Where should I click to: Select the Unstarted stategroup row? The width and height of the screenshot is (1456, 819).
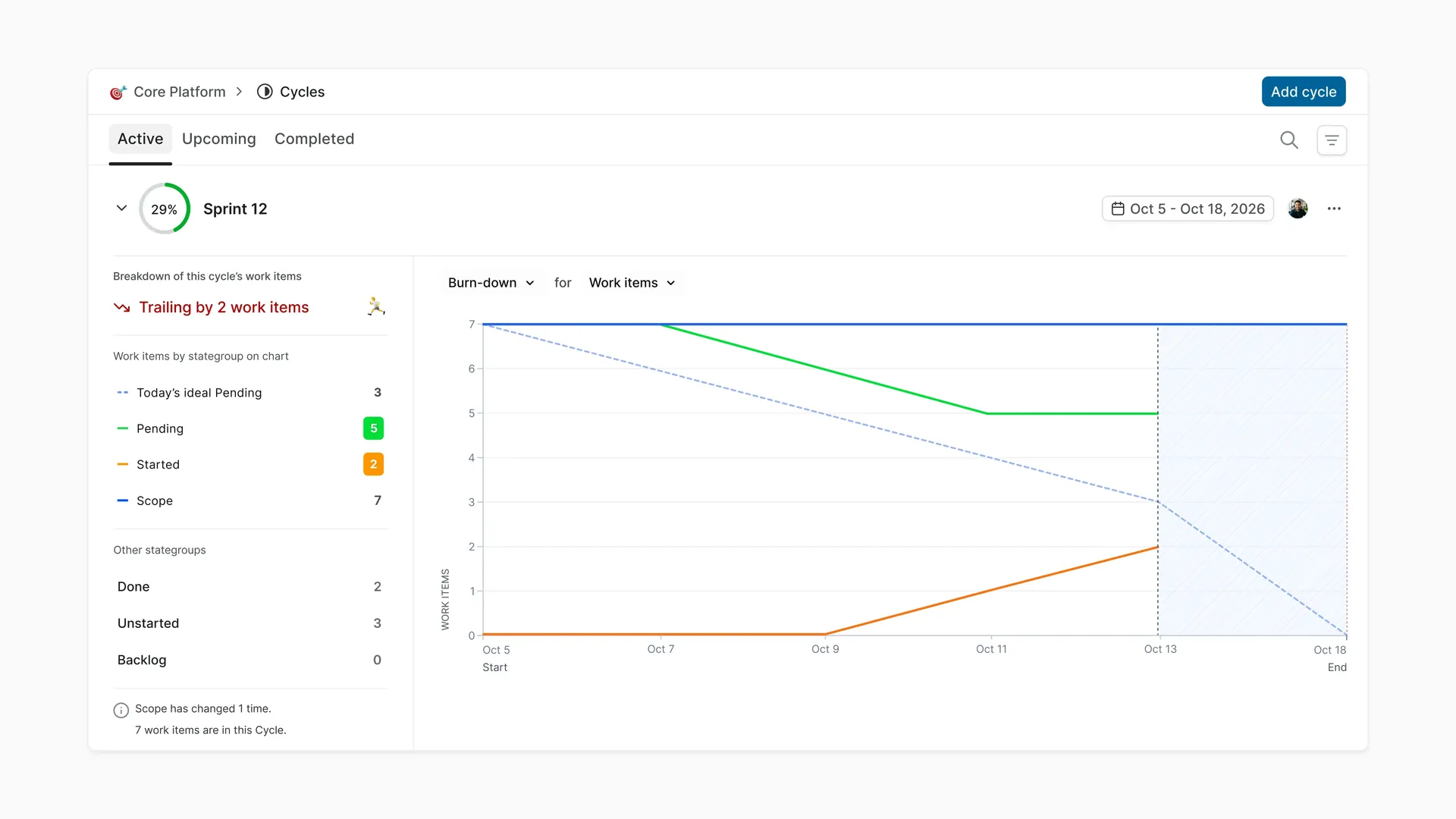pos(250,623)
